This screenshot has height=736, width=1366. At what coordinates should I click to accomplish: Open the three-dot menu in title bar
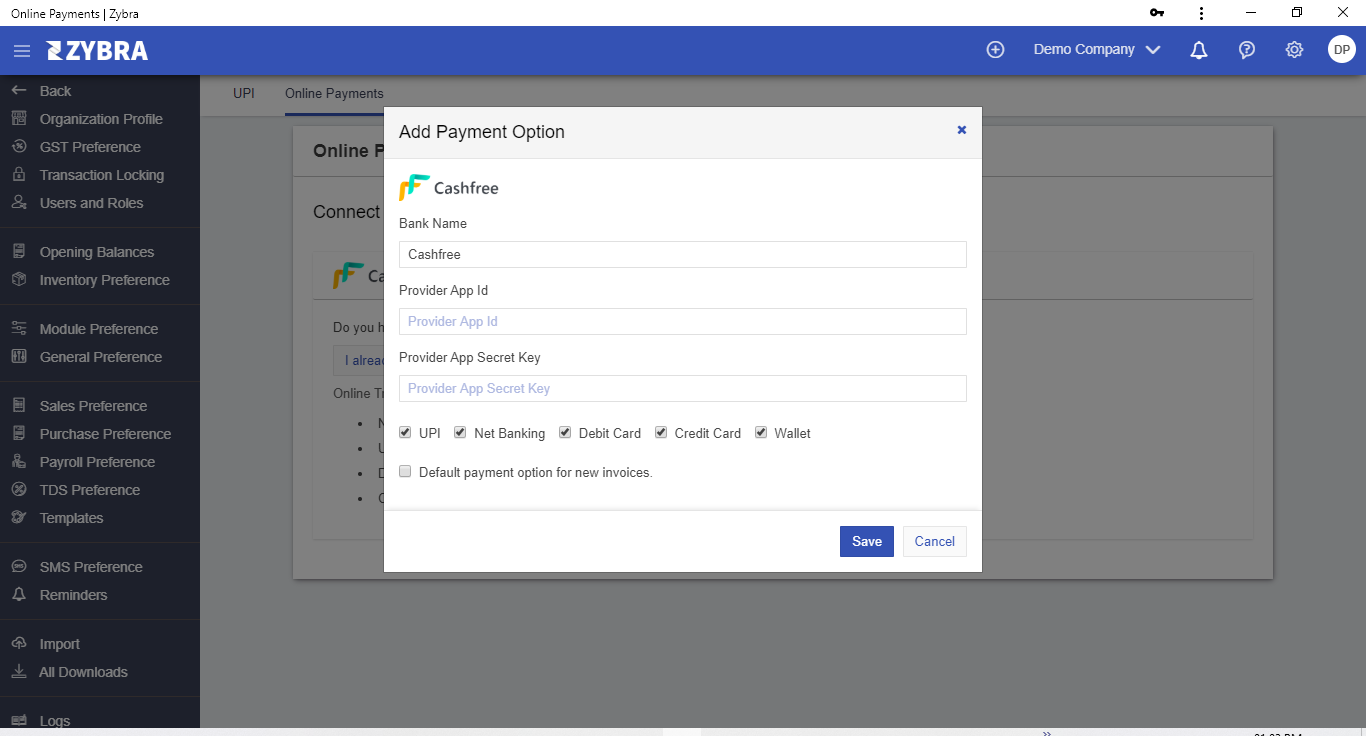tap(1201, 13)
